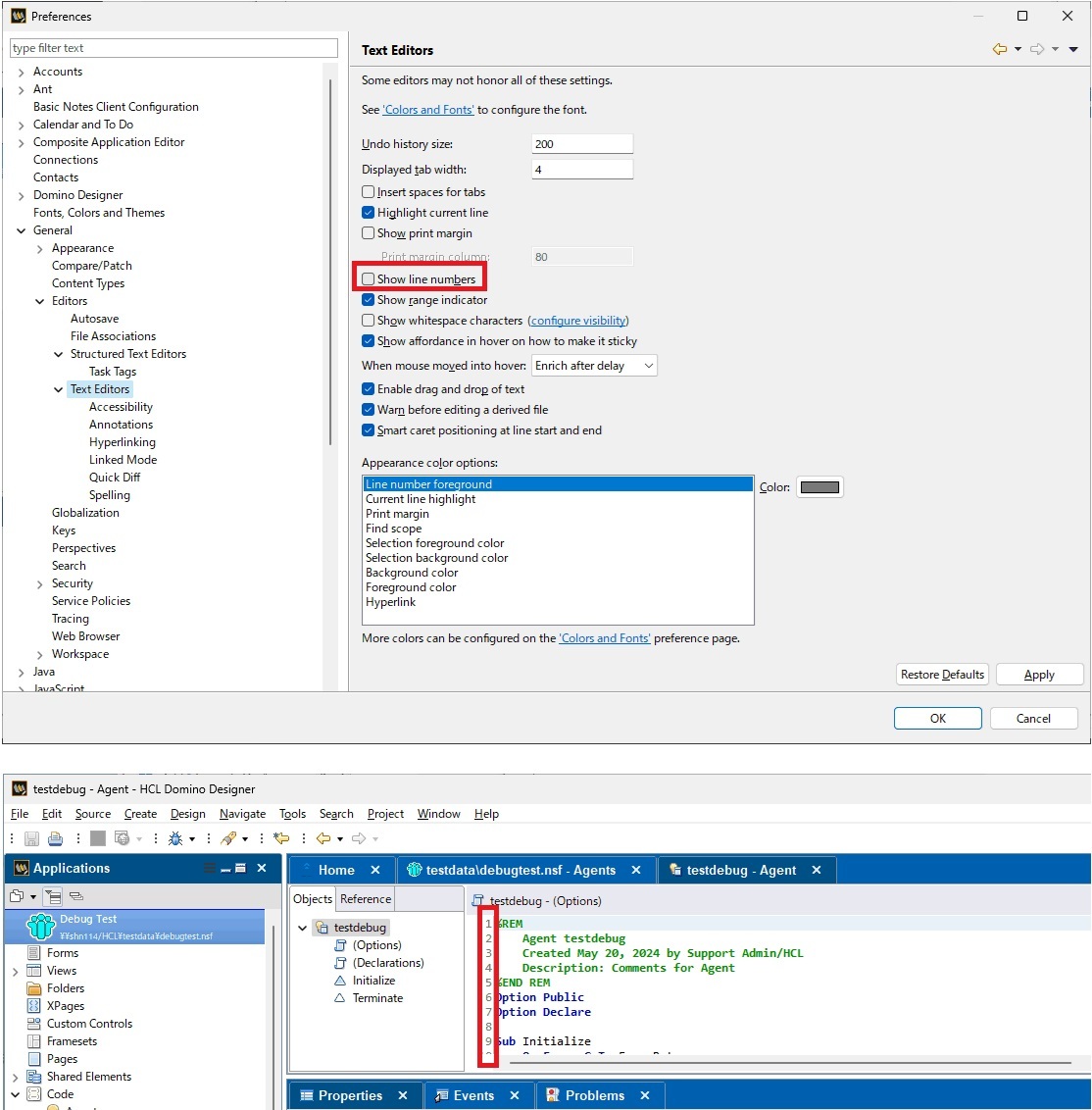Click the Cancel button in Preferences
1092x1110 pixels.
1033,718
